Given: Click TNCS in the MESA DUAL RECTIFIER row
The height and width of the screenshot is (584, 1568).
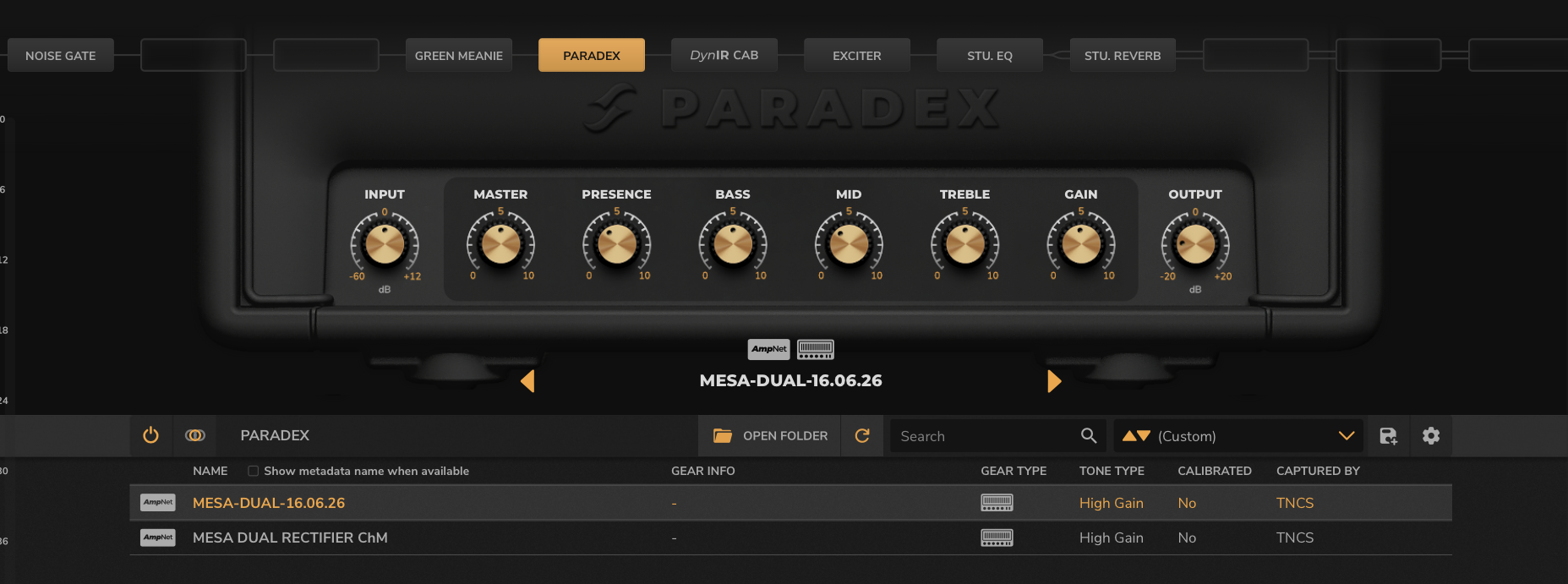Looking at the screenshot, I should tap(1295, 538).
